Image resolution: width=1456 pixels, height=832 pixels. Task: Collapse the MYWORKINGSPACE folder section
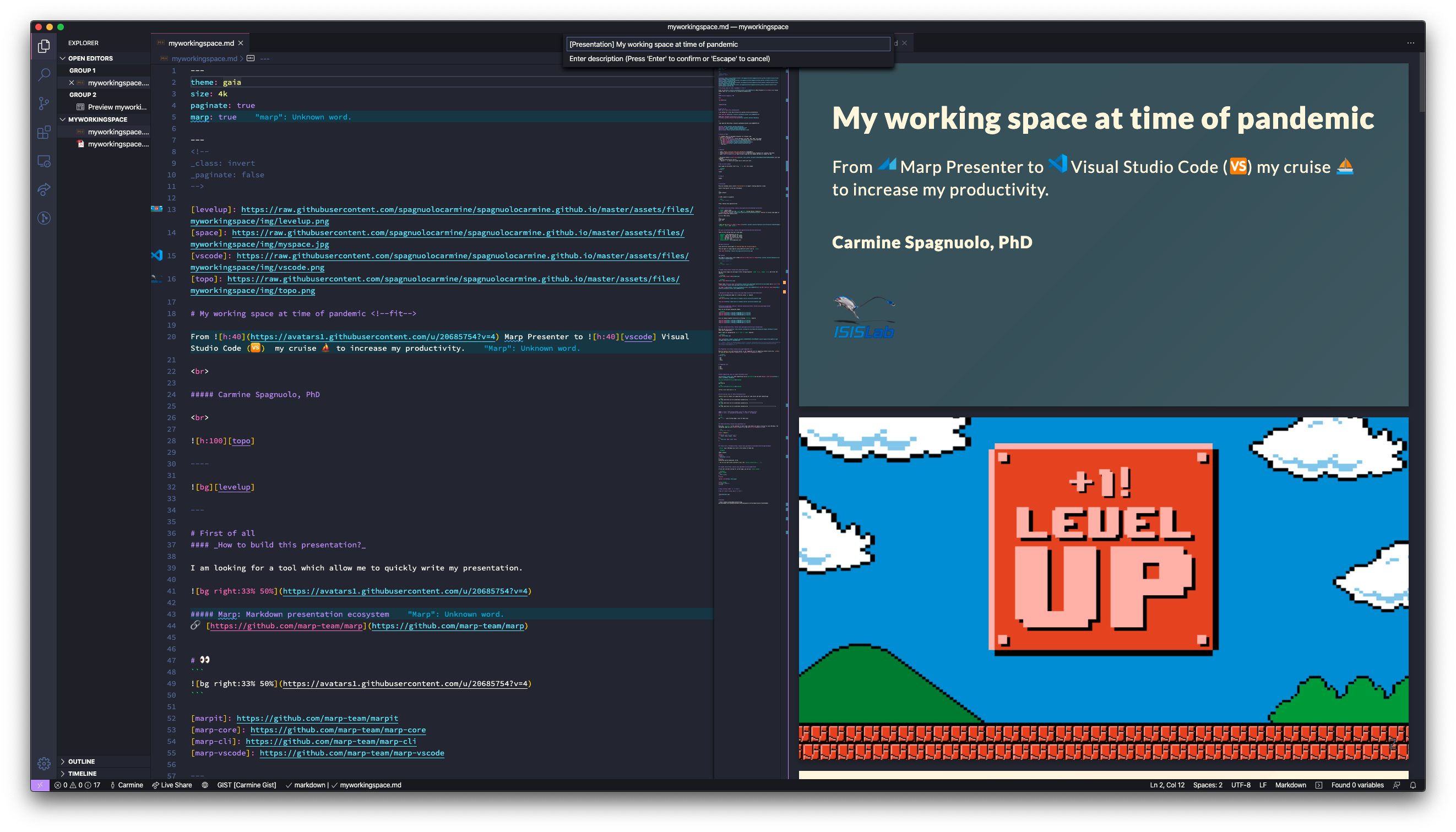[x=97, y=119]
